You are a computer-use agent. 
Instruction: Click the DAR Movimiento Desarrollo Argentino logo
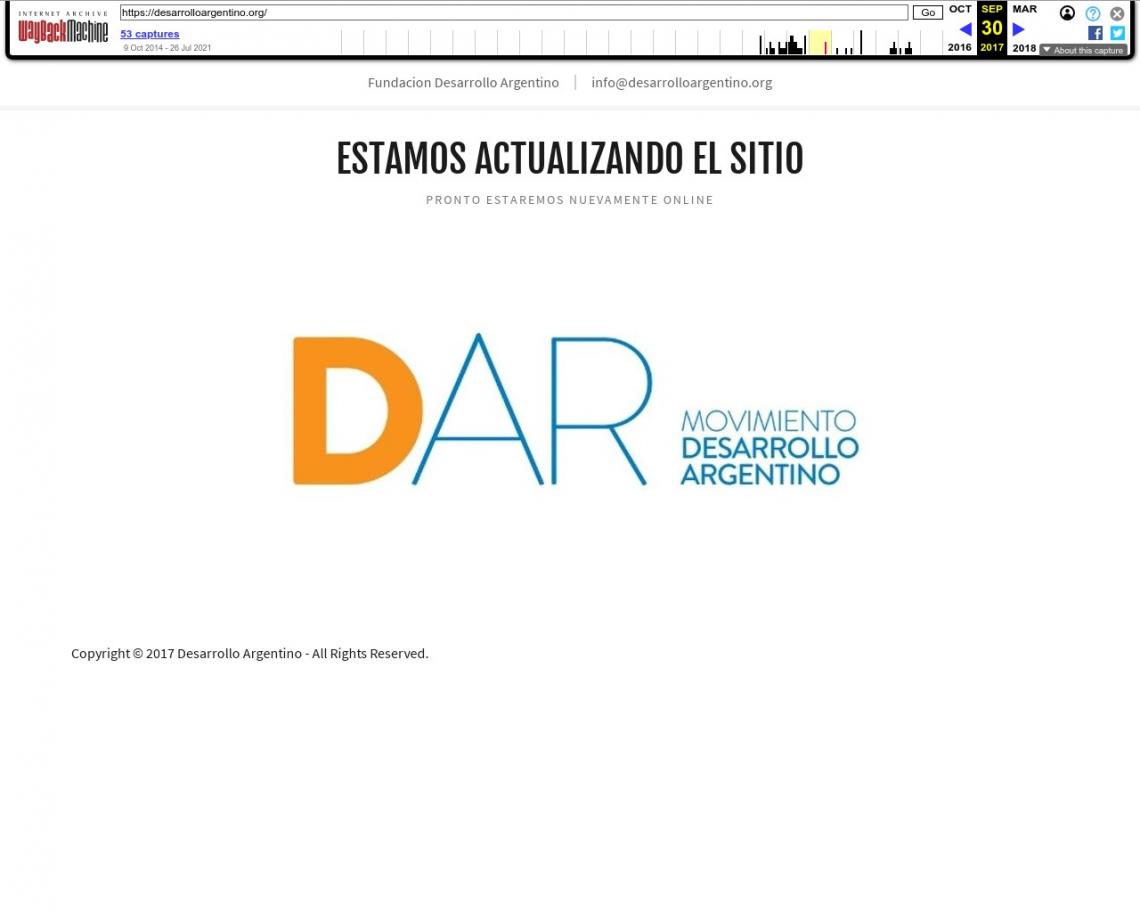(x=575, y=409)
